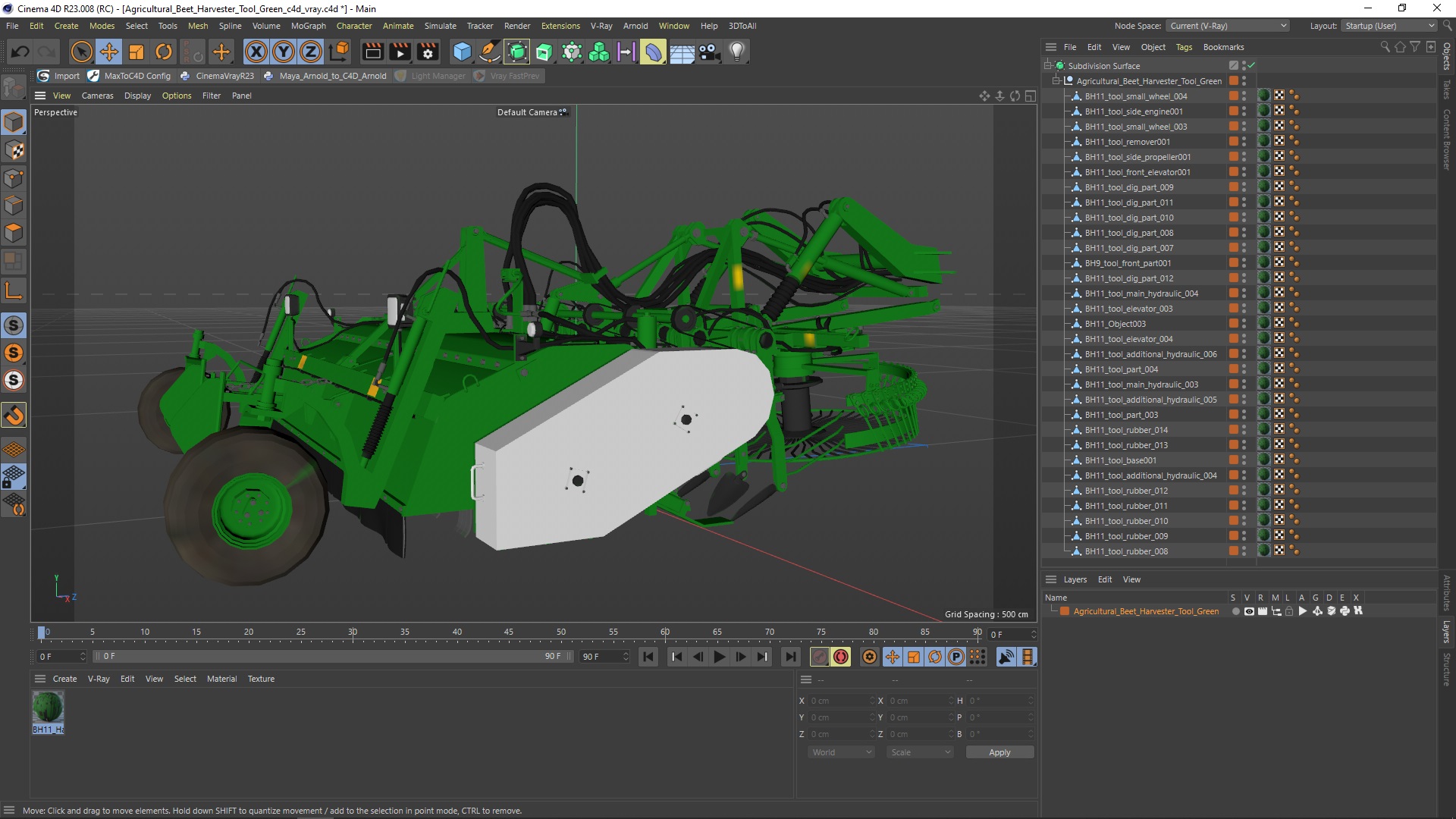Toggle layer visibility eye for Agricultural_Beet_Harvester_Tool_Green

click(1249, 611)
